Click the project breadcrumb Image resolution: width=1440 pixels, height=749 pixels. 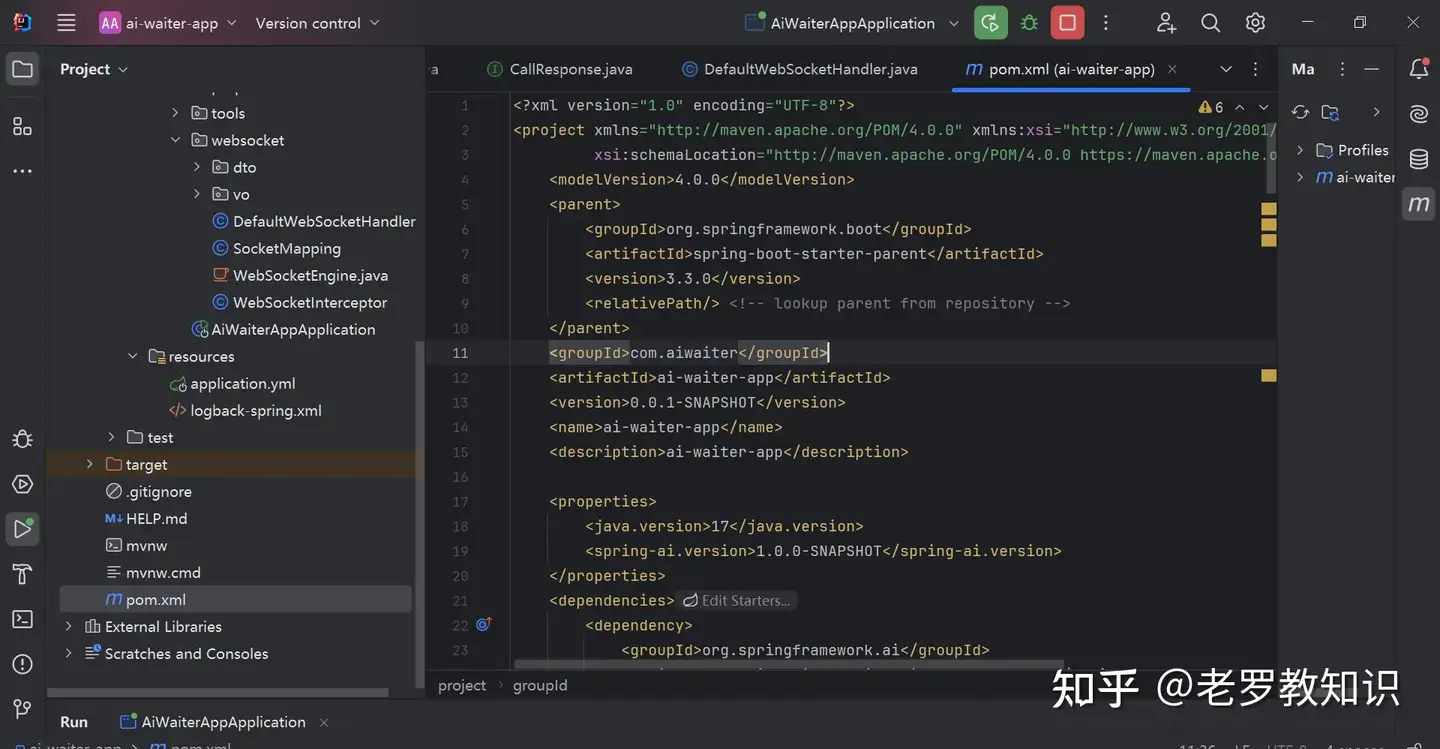(462, 685)
